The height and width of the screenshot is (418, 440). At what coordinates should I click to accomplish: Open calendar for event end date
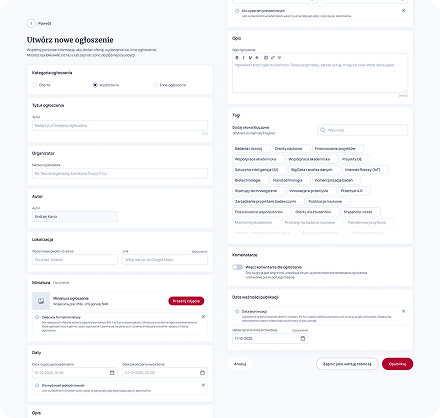pyautogui.click(x=202, y=373)
